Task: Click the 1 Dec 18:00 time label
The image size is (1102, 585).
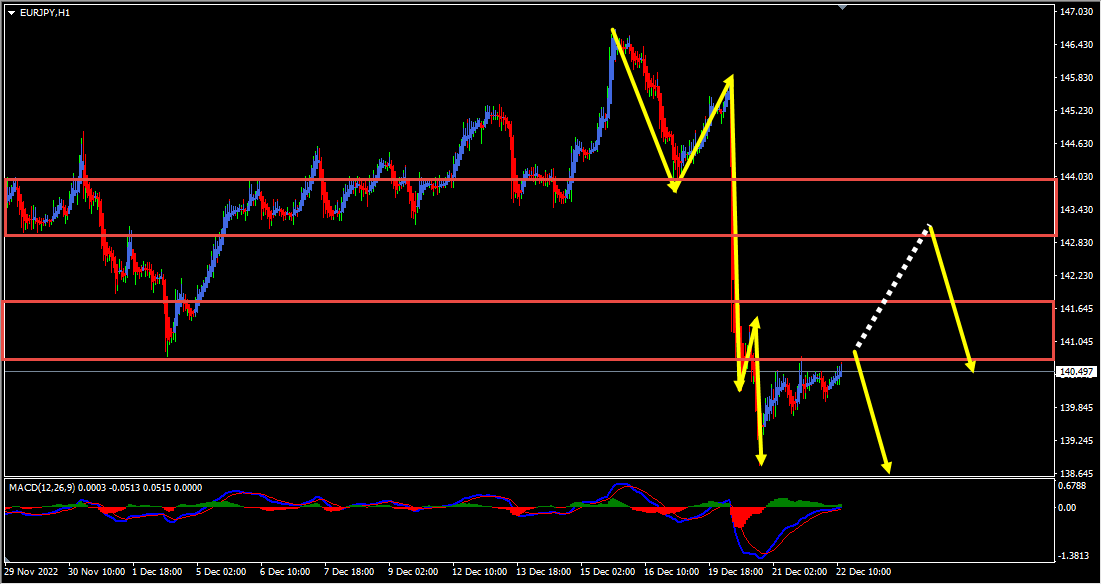Action: pyautogui.click(x=157, y=572)
